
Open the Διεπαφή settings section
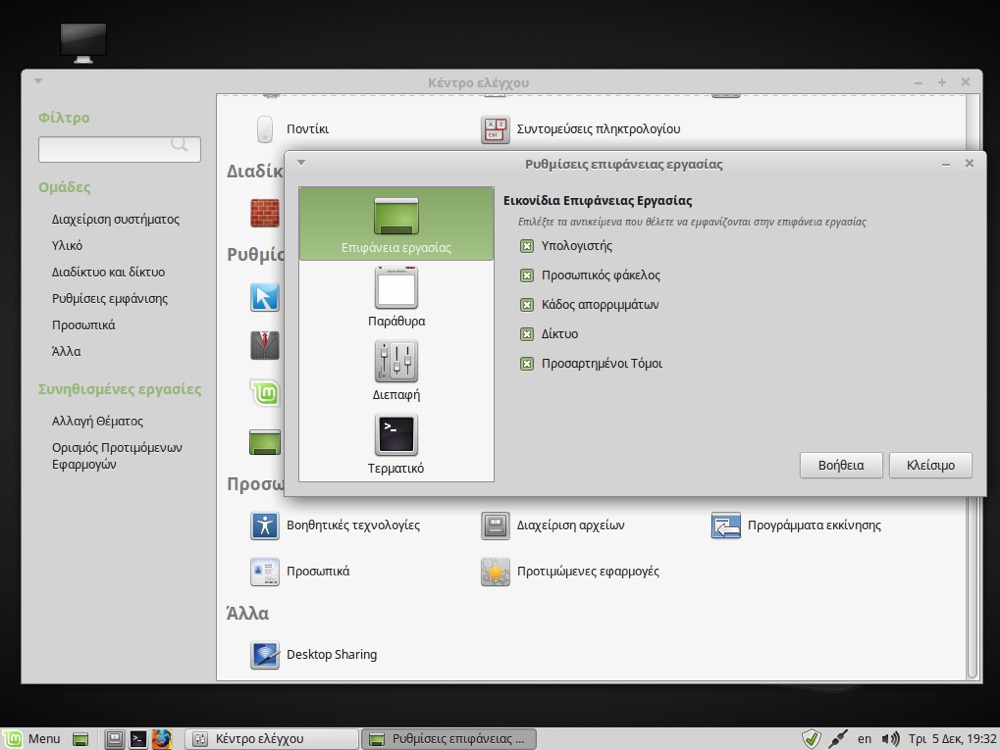[x=396, y=362]
